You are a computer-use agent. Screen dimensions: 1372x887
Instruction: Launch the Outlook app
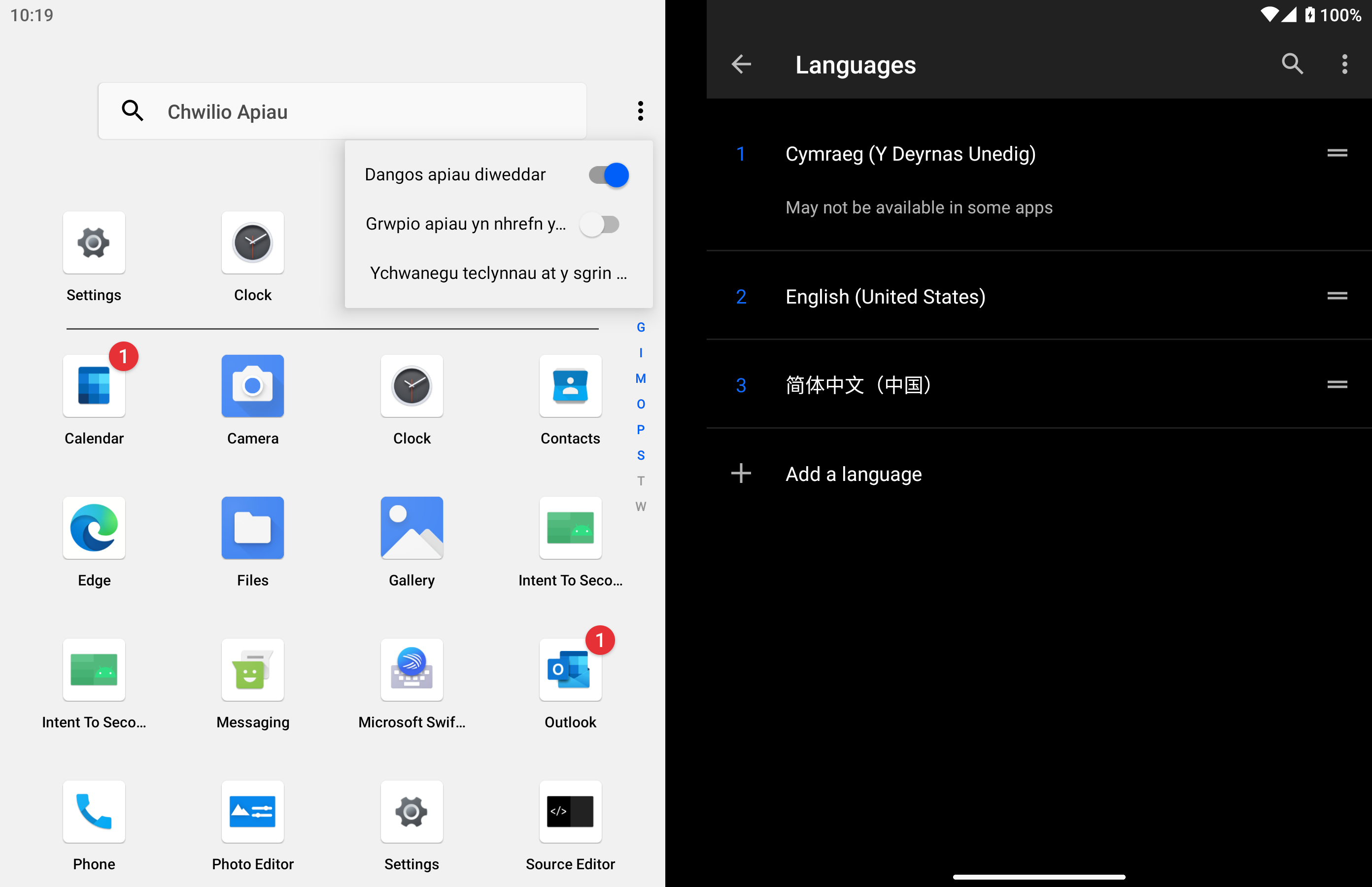(570, 670)
